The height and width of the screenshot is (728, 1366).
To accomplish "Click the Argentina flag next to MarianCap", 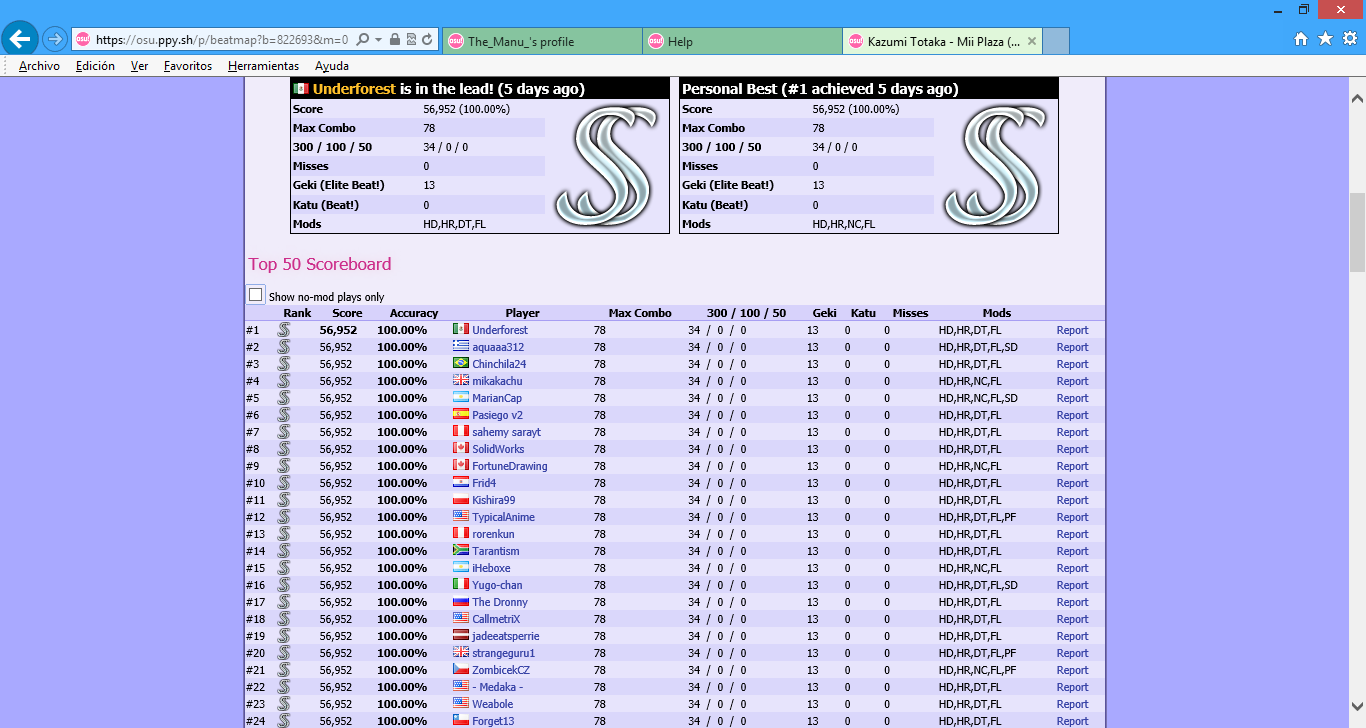I will pos(461,397).
